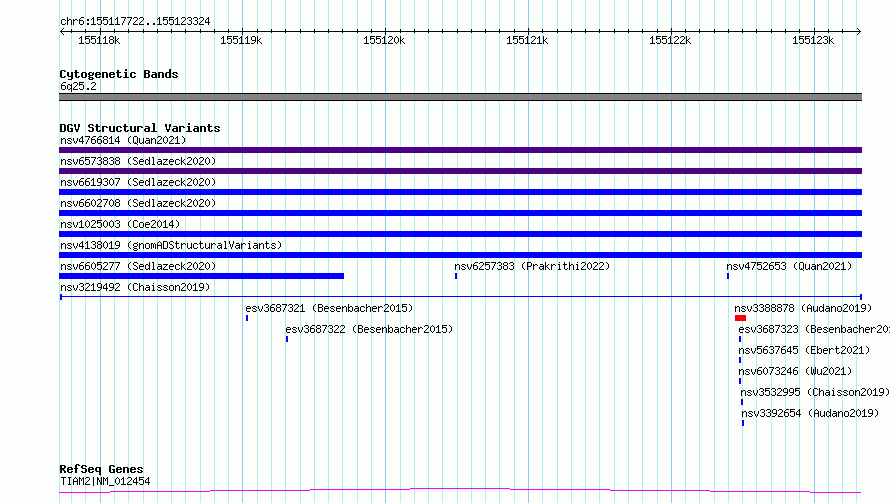Click the 155119k ruler position

point(241,40)
